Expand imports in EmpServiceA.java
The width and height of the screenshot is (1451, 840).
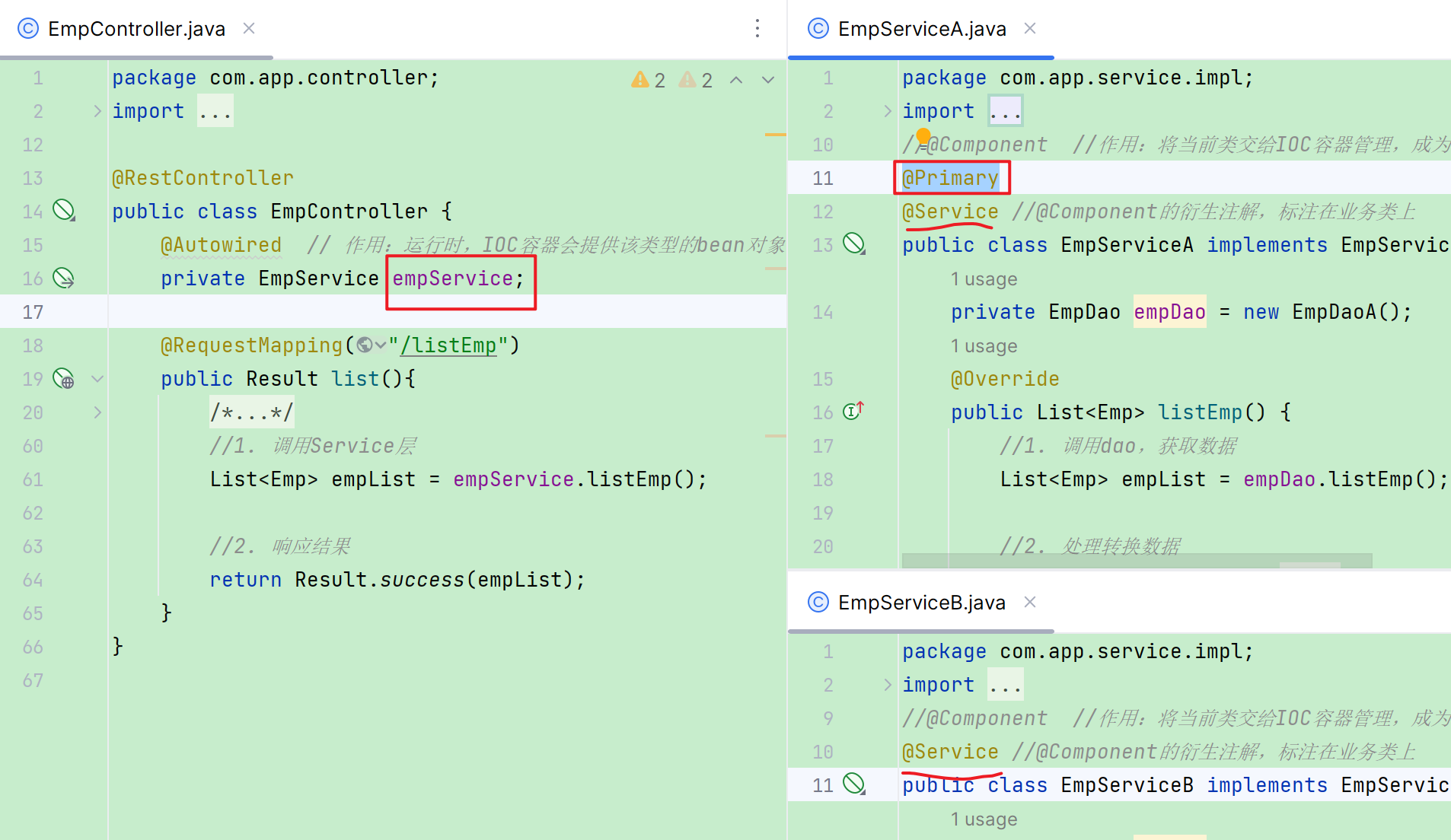pyautogui.click(x=888, y=111)
